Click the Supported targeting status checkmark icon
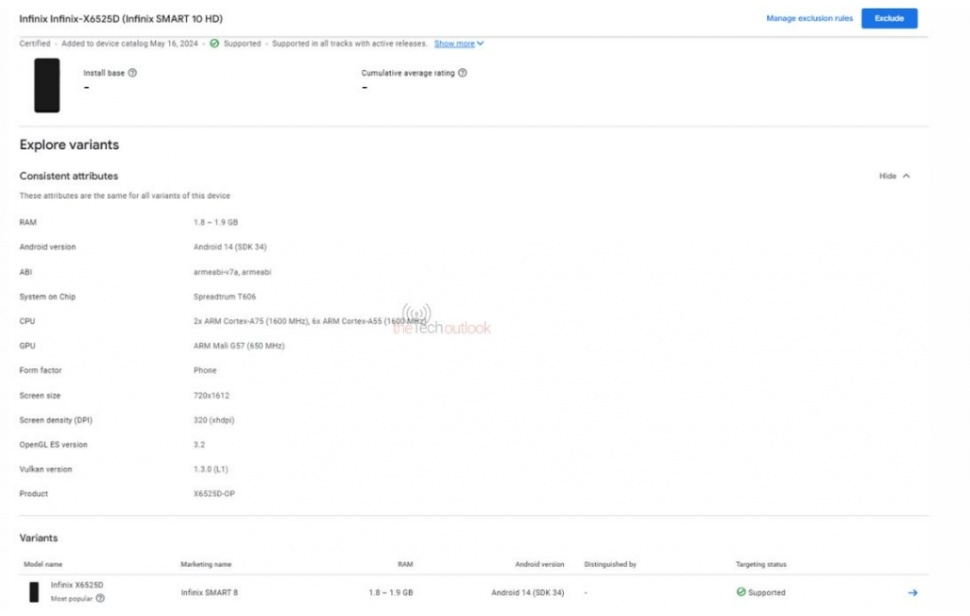This screenshot has width=970, height=616. [x=741, y=592]
